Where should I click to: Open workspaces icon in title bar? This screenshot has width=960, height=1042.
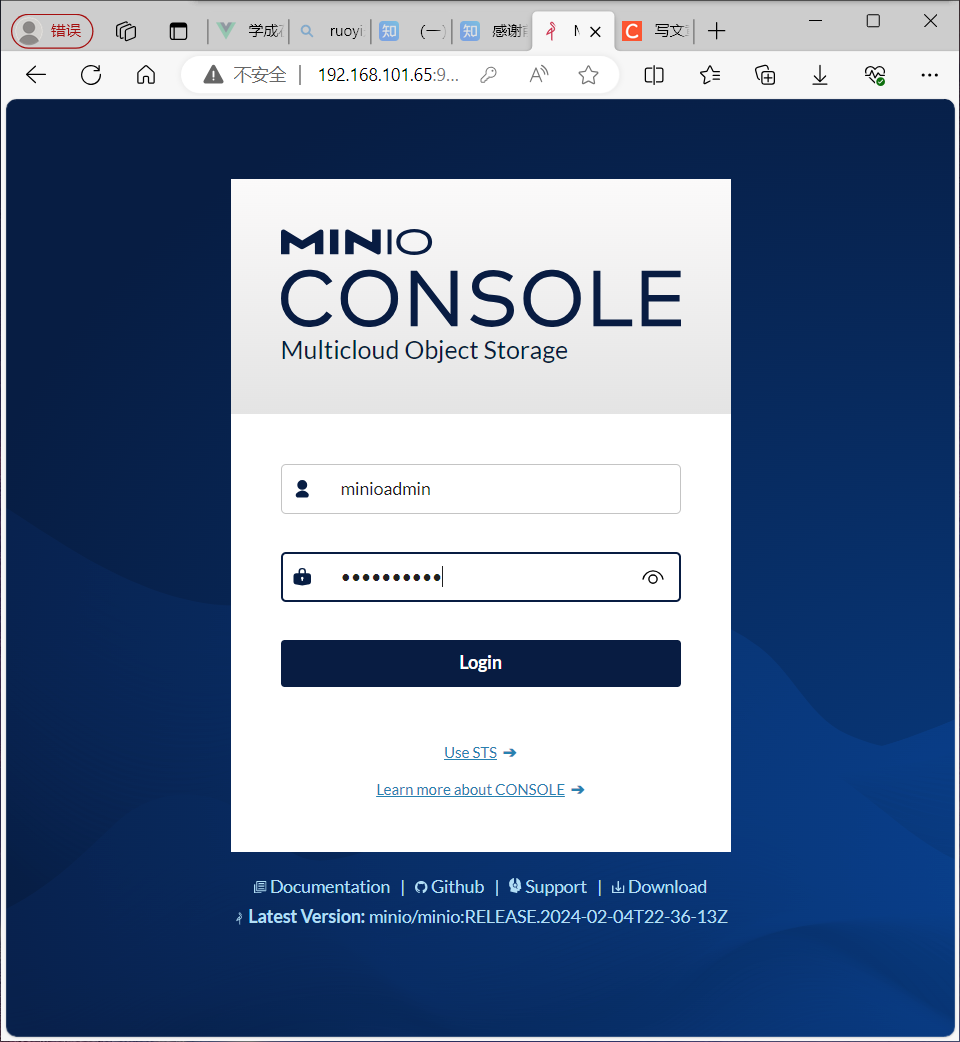click(126, 31)
